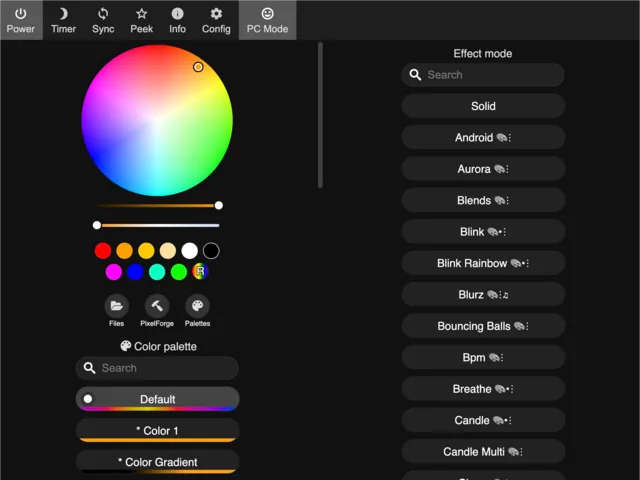
Task: Pick the blue quick color swatch
Action: click(x=135, y=272)
